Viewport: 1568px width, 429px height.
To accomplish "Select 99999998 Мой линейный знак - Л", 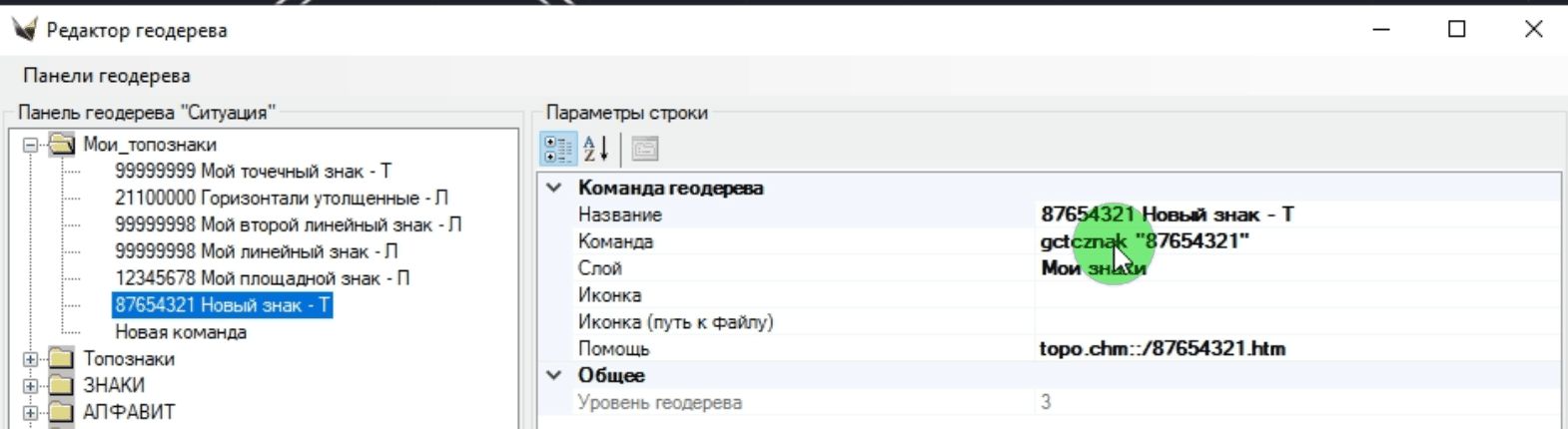I will click(256, 252).
